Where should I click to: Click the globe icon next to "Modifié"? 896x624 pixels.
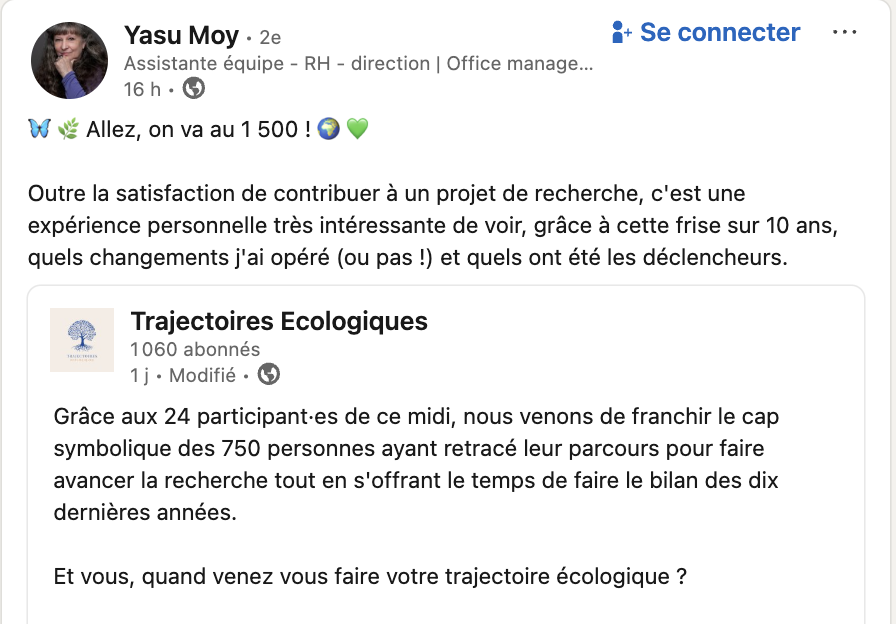point(268,375)
